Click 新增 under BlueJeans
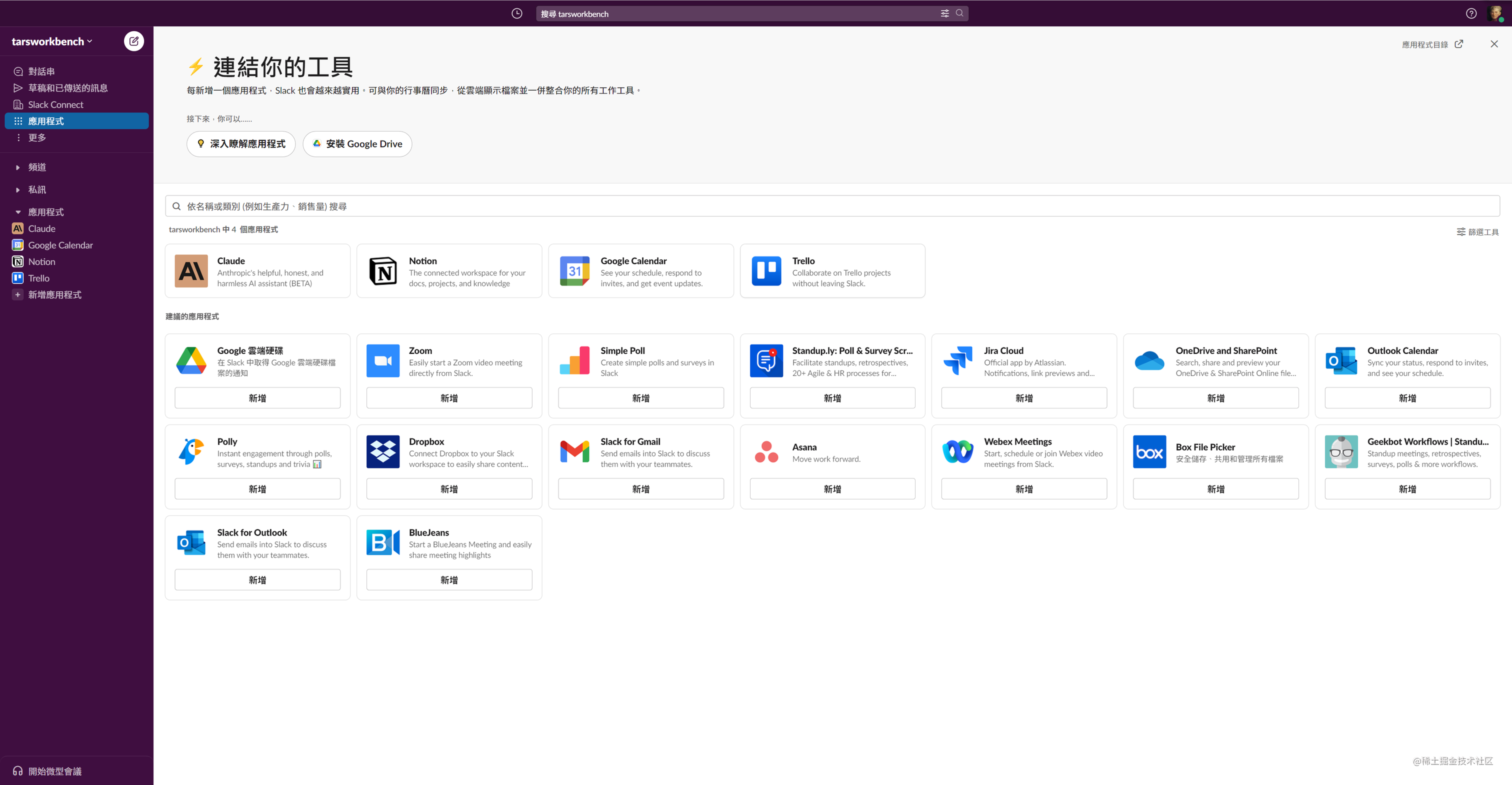Image resolution: width=1512 pixels, height=785 pixels. pos(449,579)
